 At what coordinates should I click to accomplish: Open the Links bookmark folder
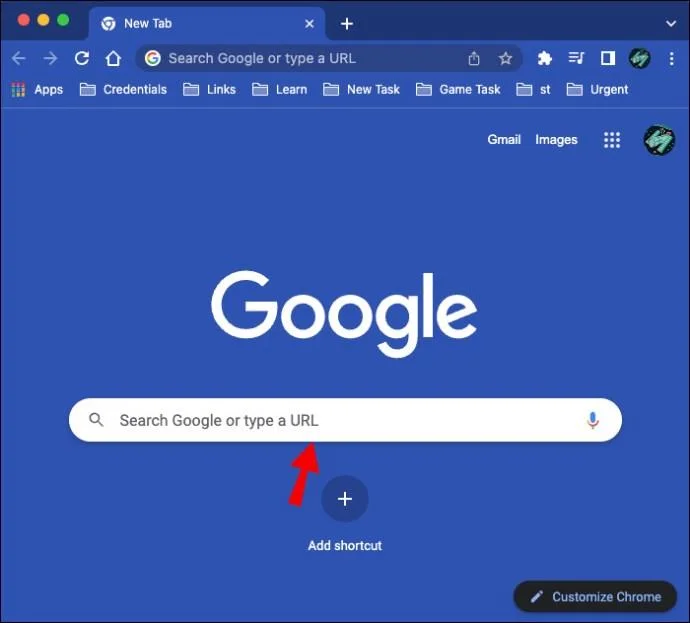pos(209,90)
